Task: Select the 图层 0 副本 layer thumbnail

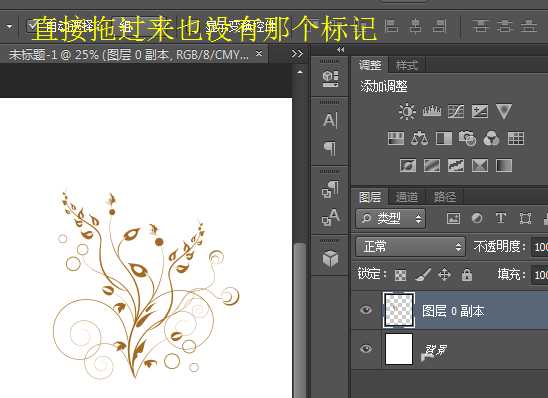Action: (399, 310)
